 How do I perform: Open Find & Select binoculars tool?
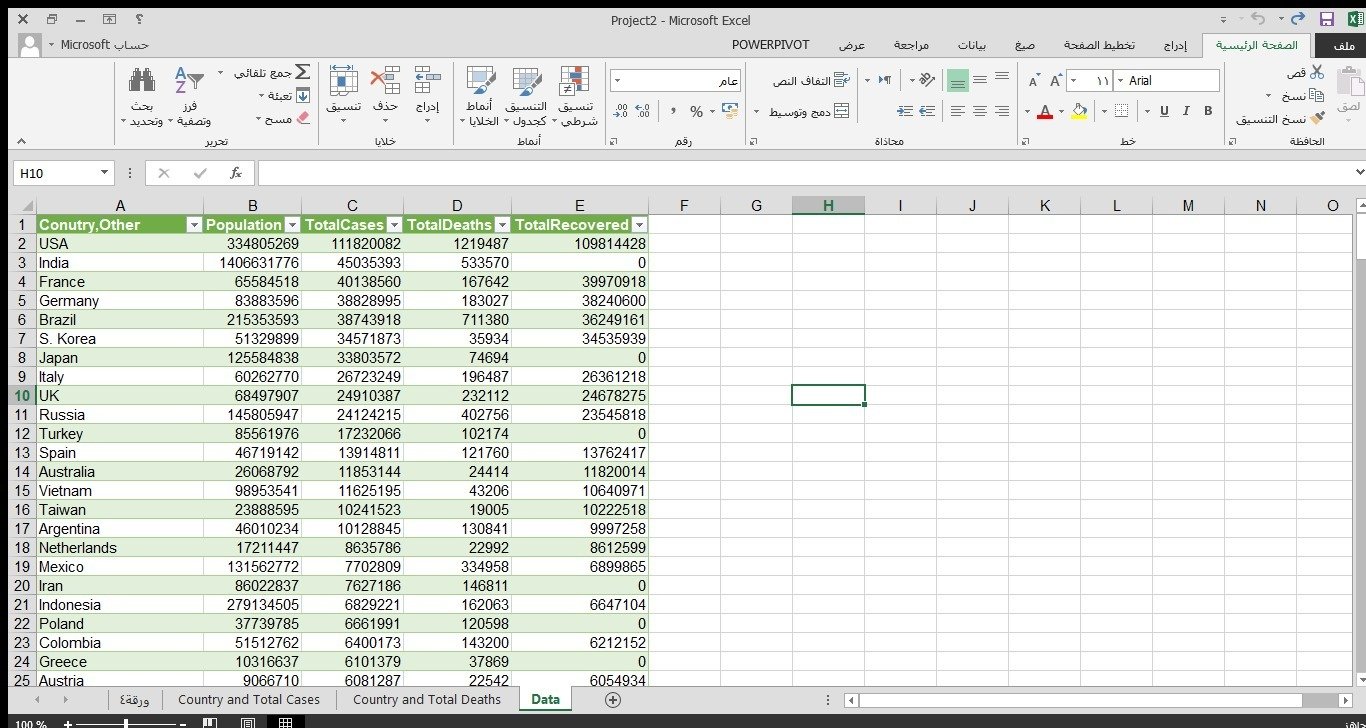pyautogui.click(x=142, y=81)
